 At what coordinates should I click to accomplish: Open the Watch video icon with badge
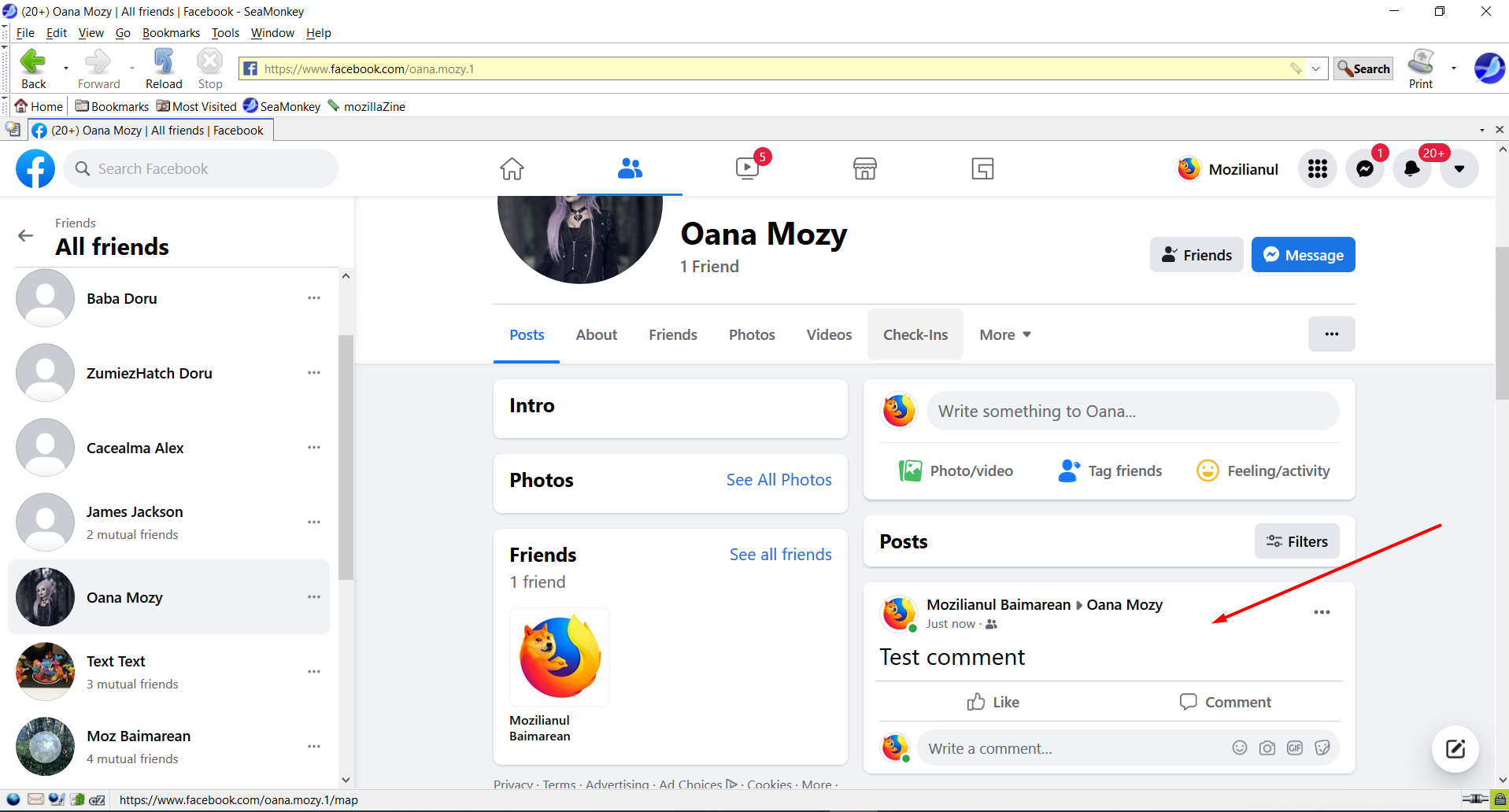(x=746, y=168)
